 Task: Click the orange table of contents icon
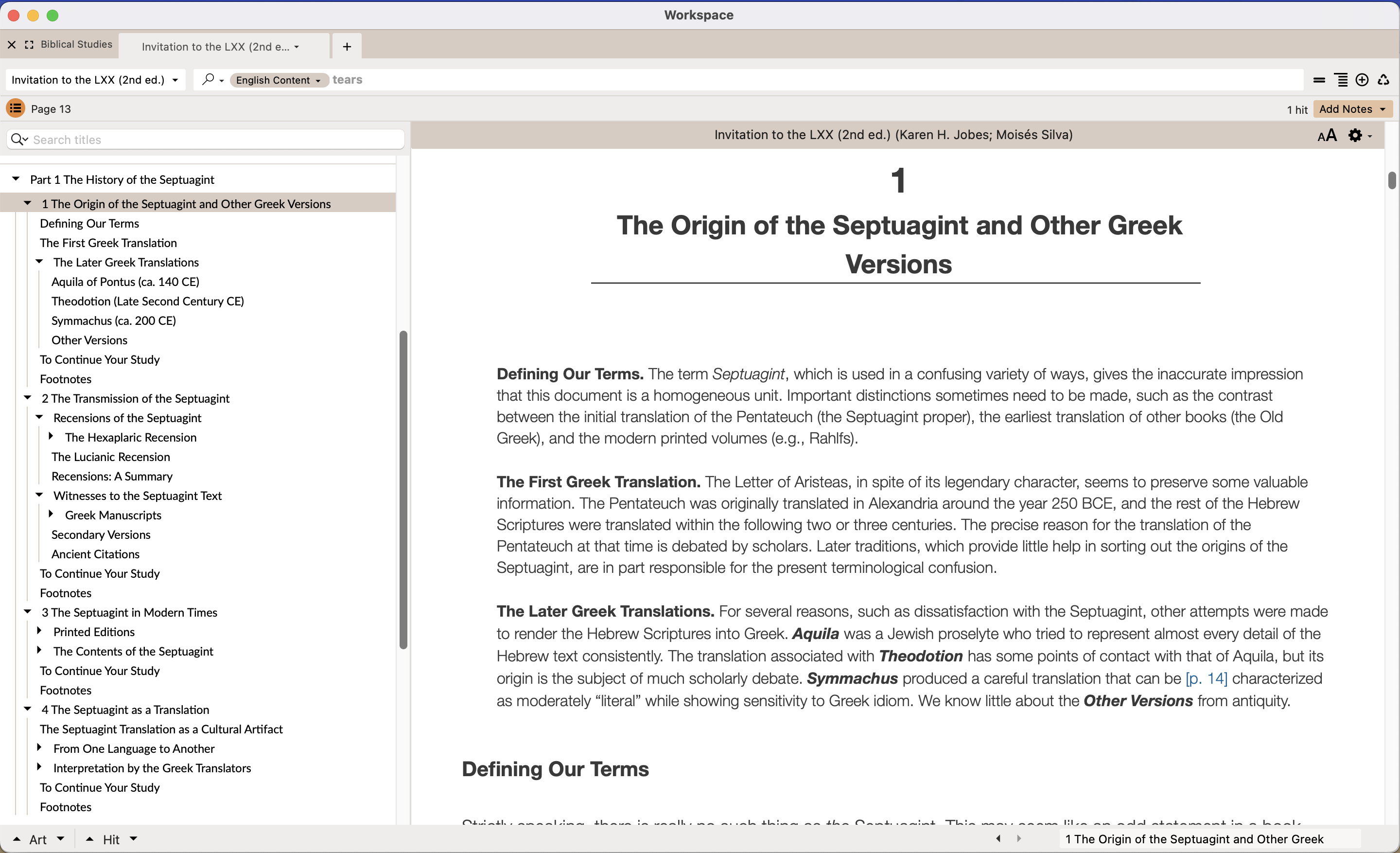16,108
